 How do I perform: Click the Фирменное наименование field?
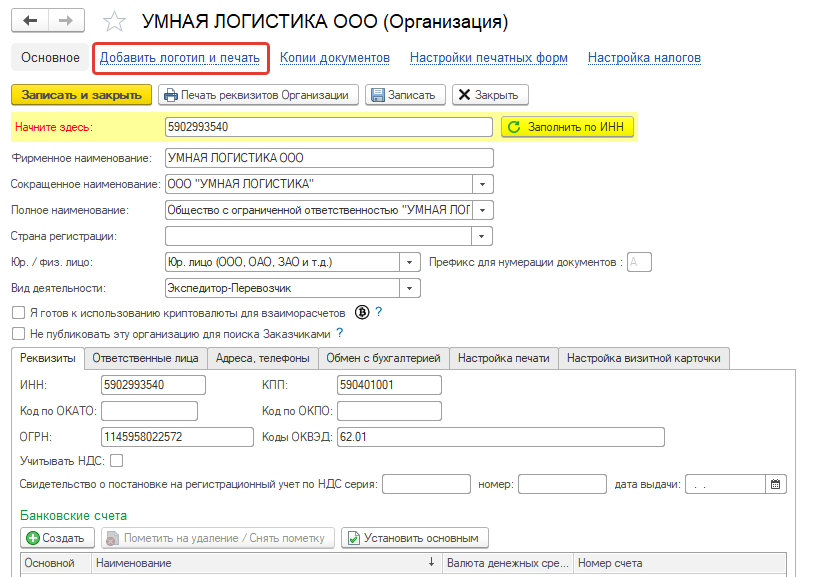[x=329, y=158]
